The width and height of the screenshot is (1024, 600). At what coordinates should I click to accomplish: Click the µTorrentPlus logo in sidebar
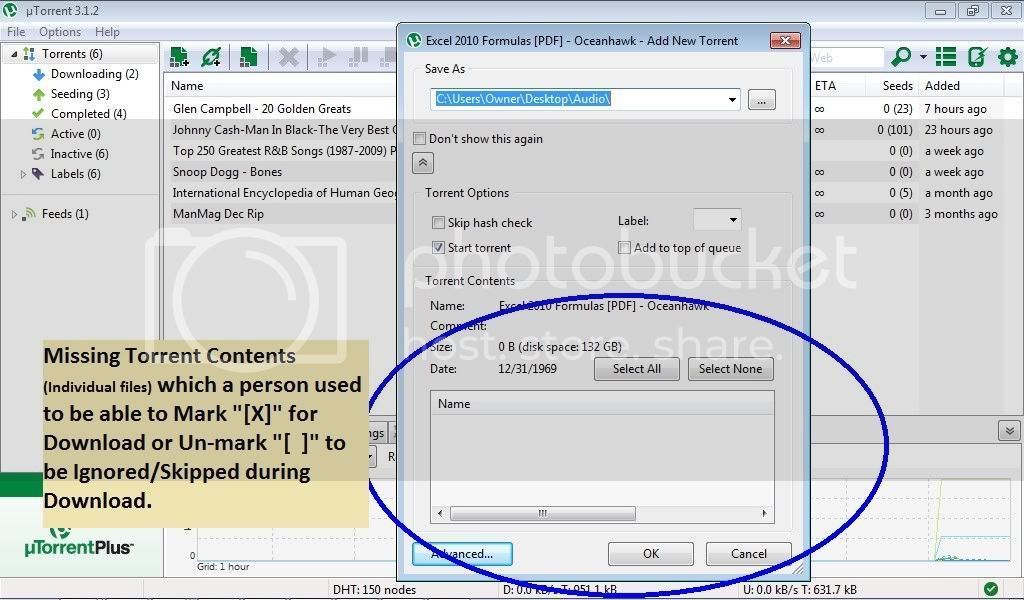(78, 543)
